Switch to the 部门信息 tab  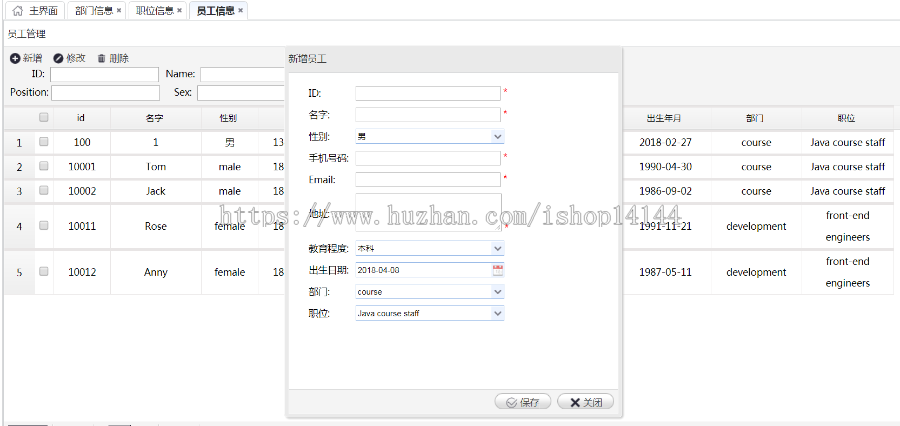95,11
